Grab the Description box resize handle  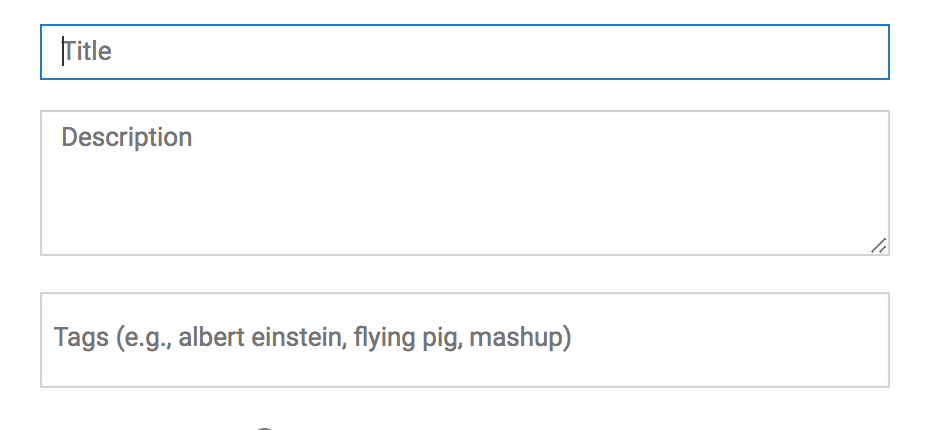(878, 245)
